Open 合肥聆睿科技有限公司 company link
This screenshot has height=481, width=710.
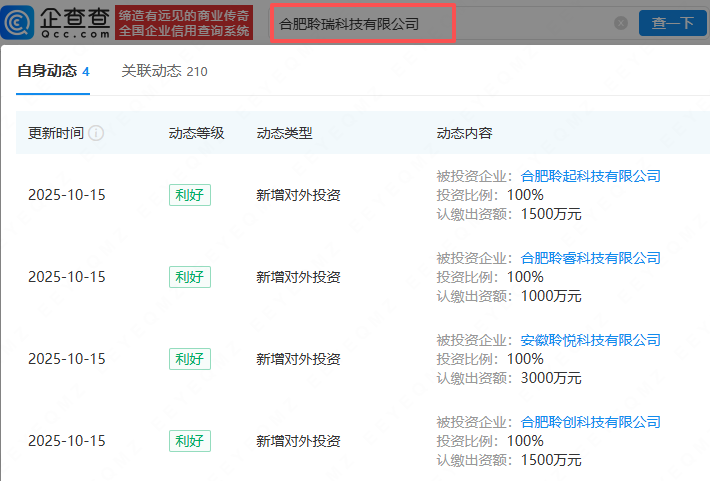click(x=591, y=258)
